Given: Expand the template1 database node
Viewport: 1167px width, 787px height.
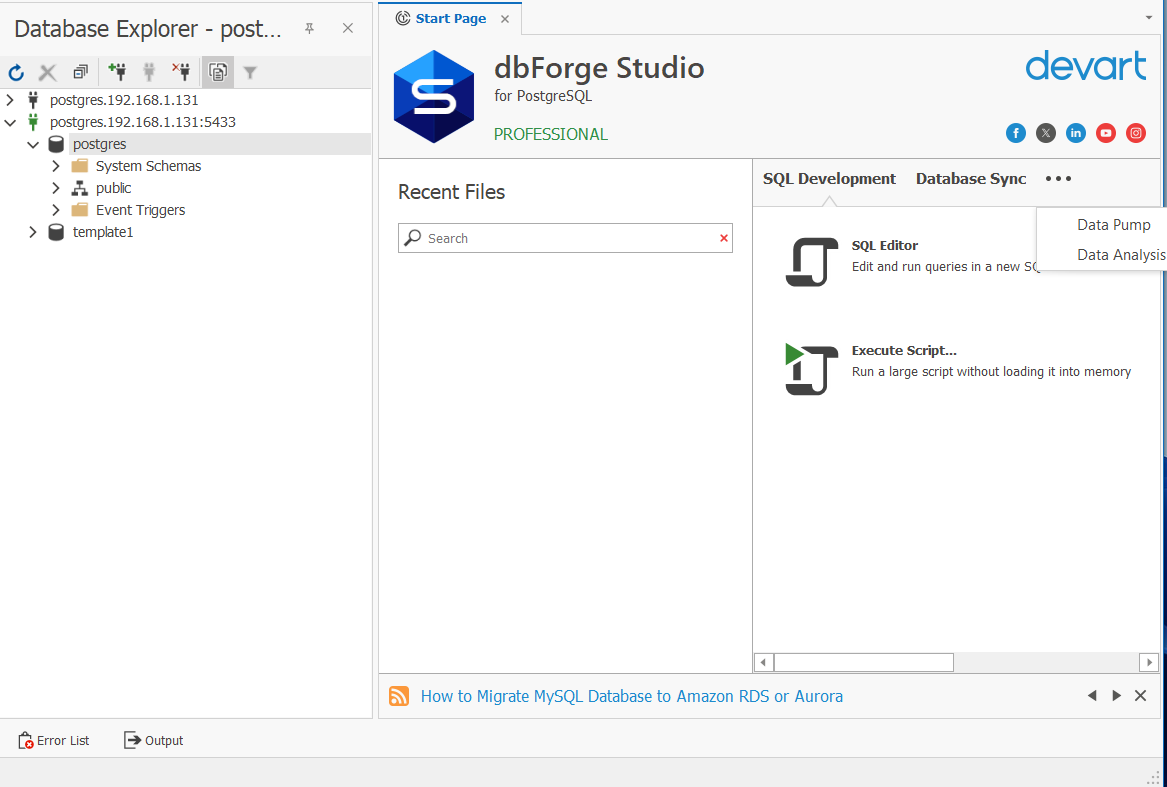Looking at the screenshot, I should point(33,232).
